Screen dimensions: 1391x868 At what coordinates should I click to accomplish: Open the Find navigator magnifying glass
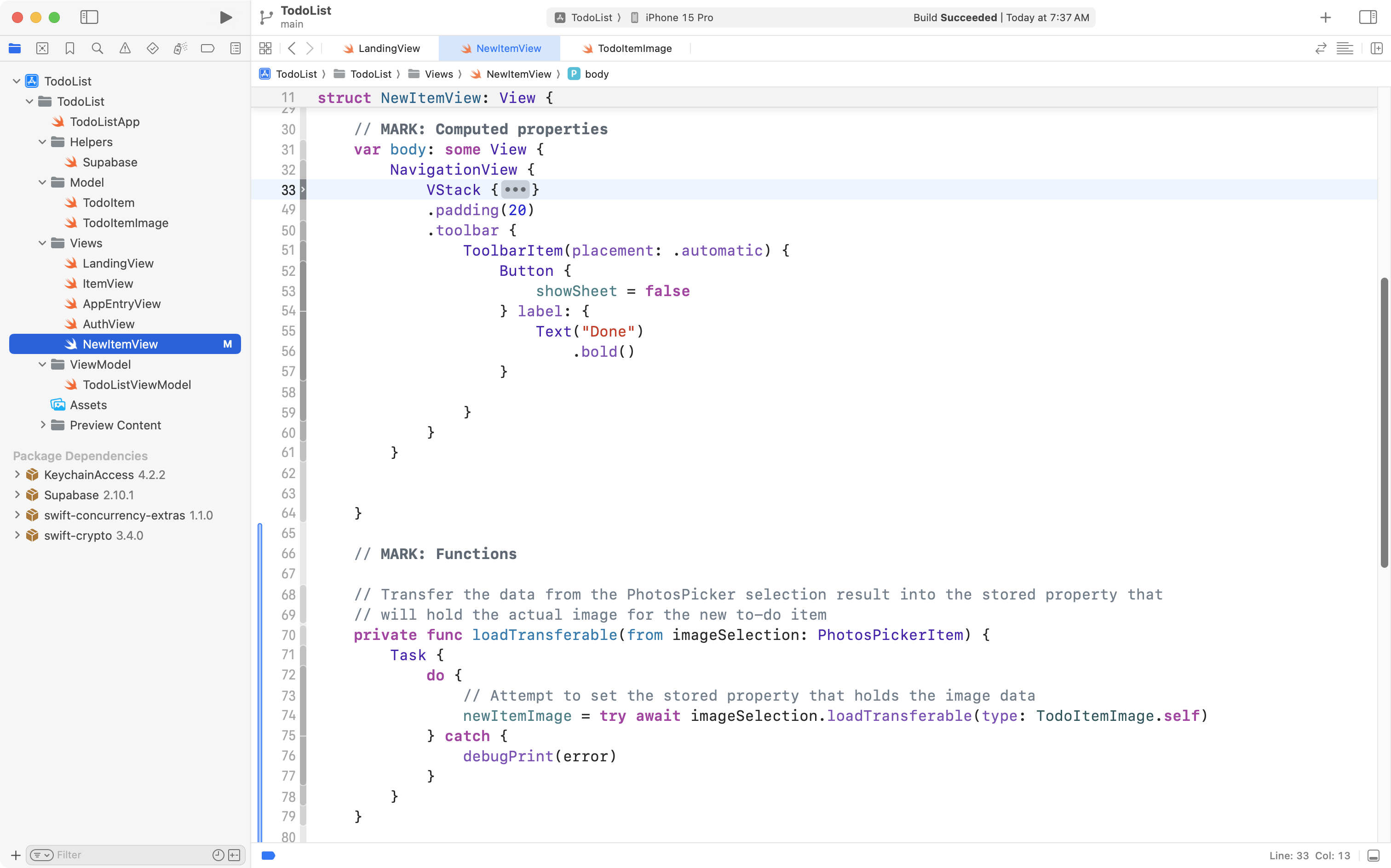pyautogui.click(x=97, y=48)
